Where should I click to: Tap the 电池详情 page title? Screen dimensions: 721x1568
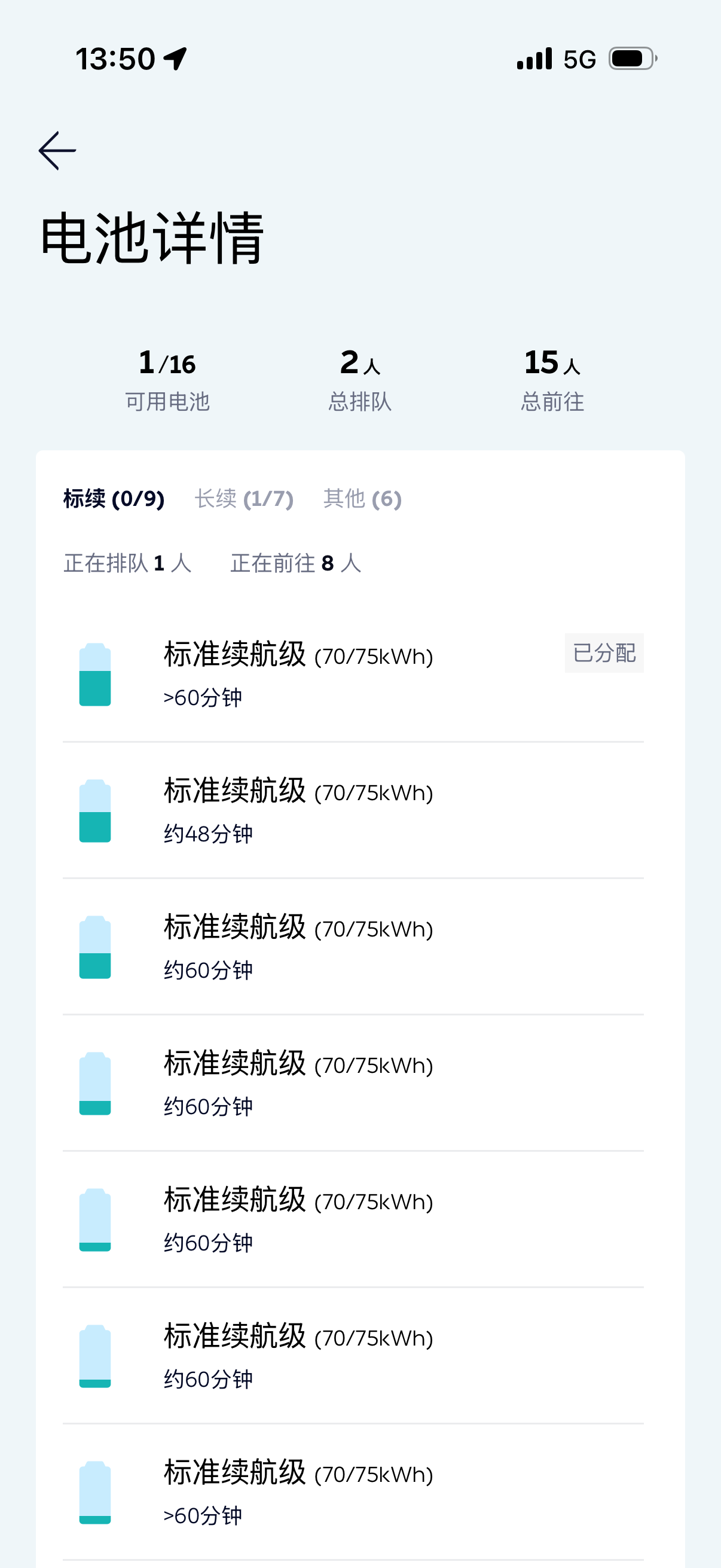152,239
